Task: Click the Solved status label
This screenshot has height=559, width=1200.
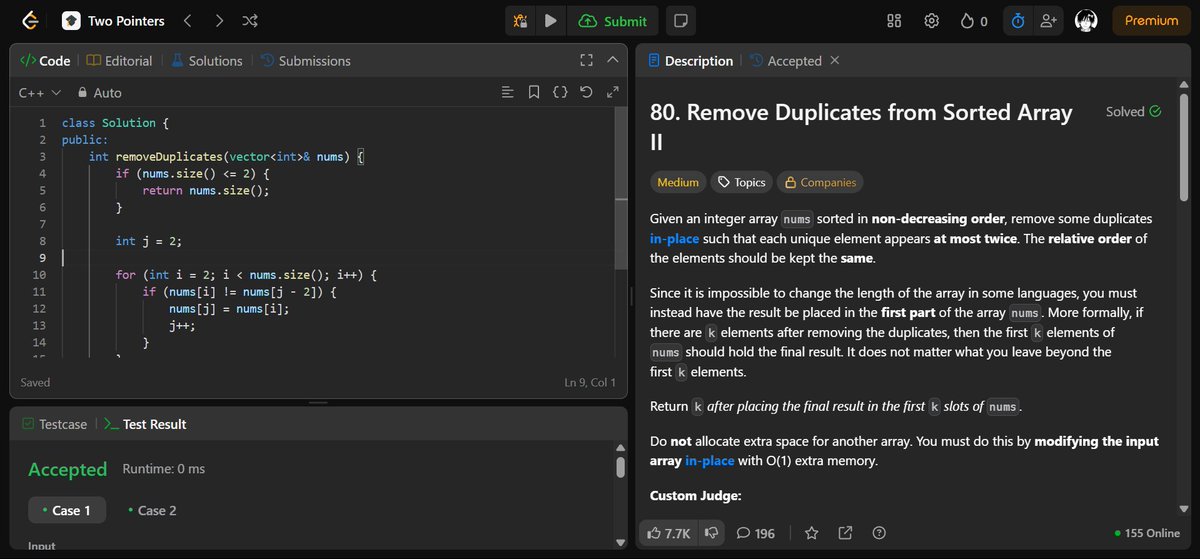Action: (1133, 112)
